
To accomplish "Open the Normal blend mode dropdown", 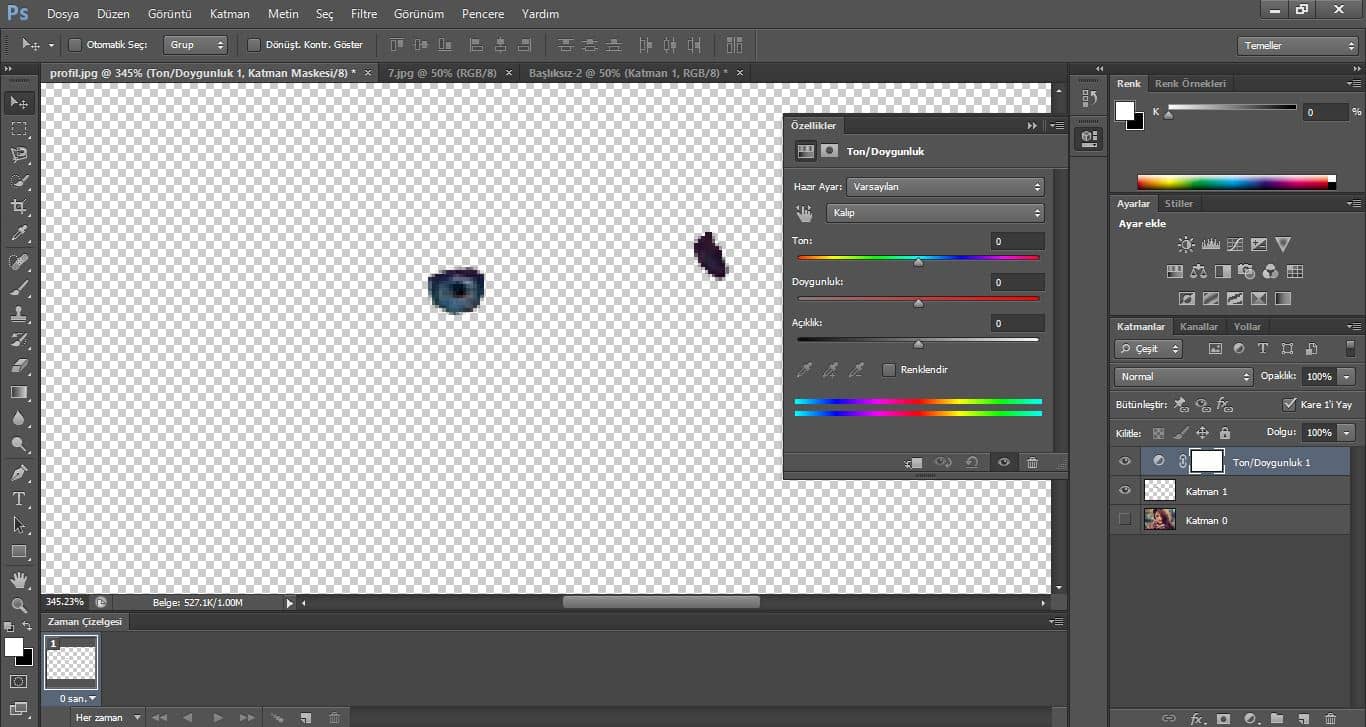I will click(1183, 377).
